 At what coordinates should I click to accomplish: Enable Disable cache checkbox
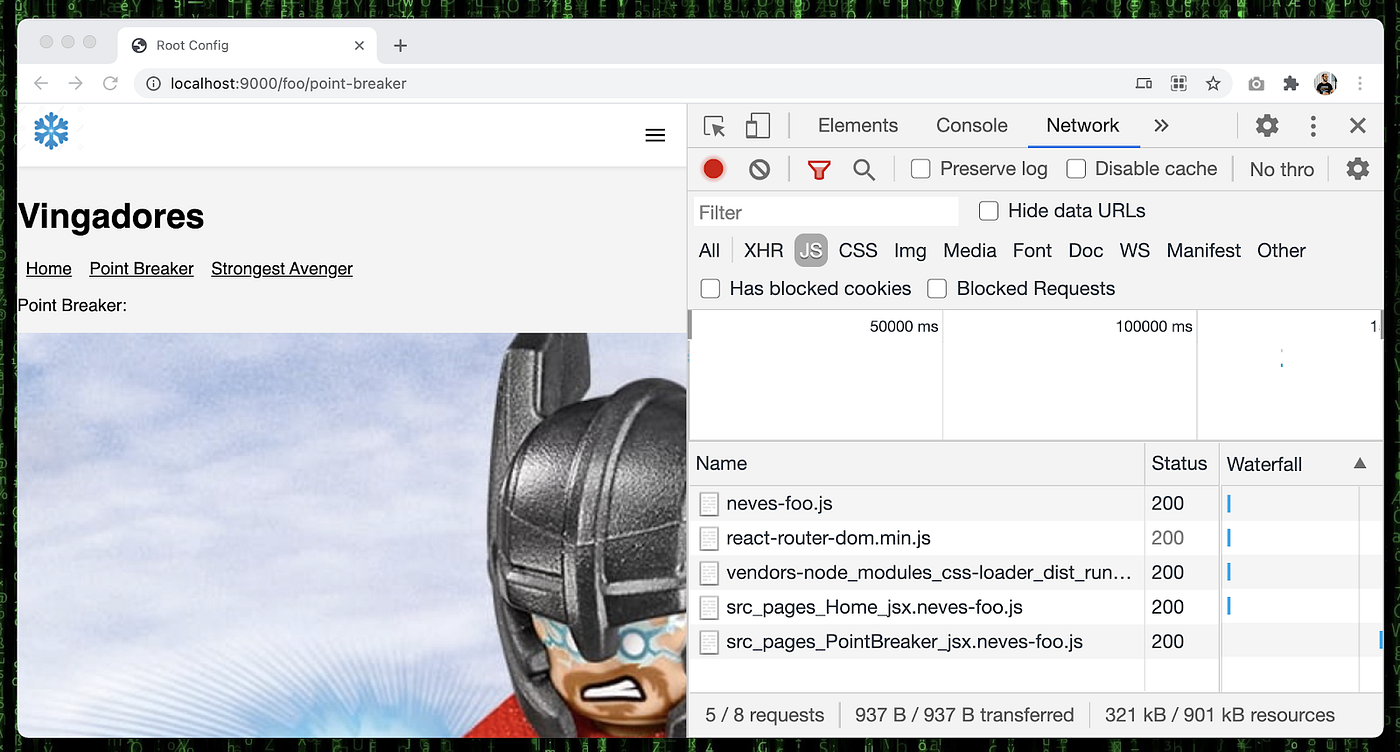[x=1076, y=169]
